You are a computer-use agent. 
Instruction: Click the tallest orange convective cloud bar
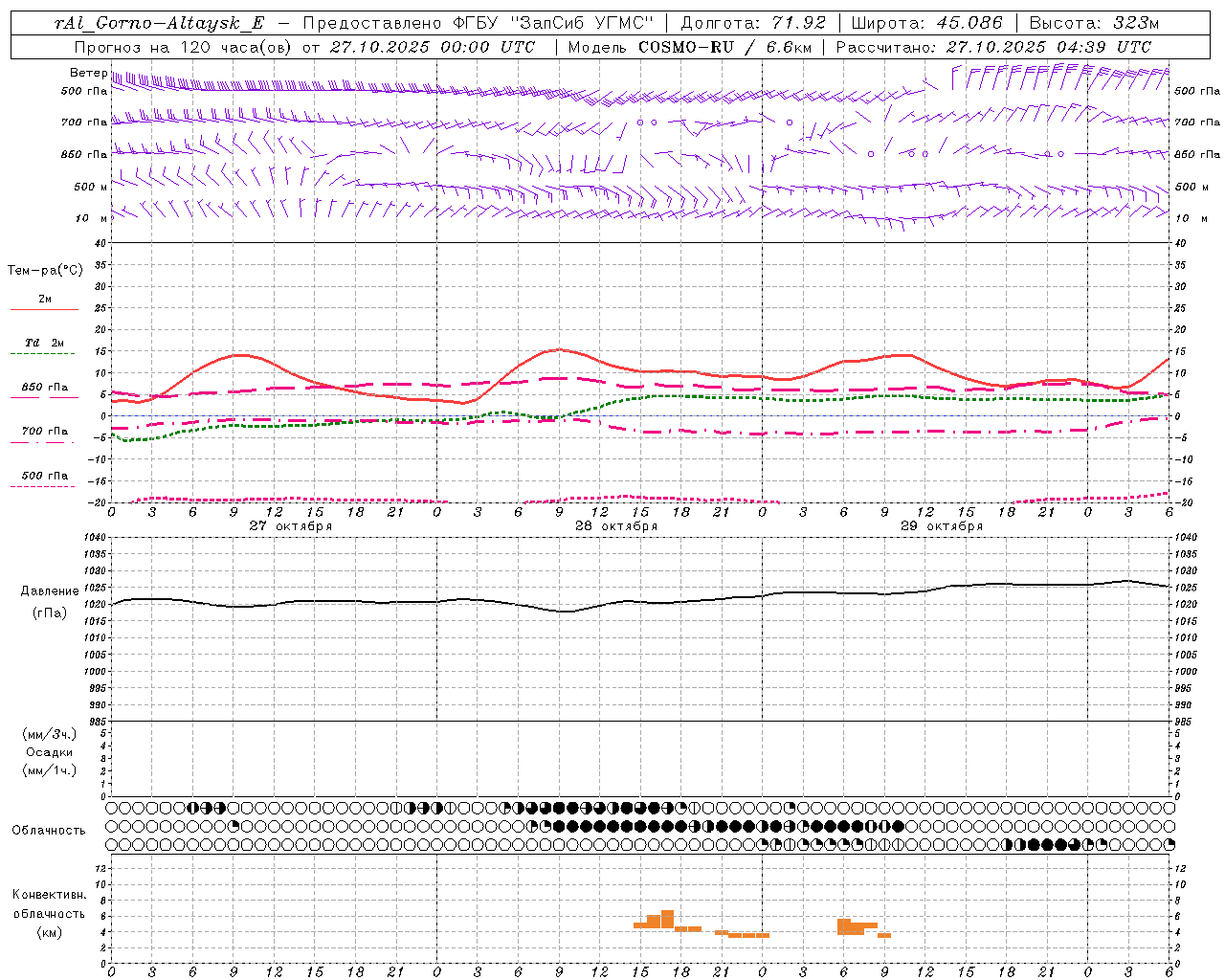(667, 919)
